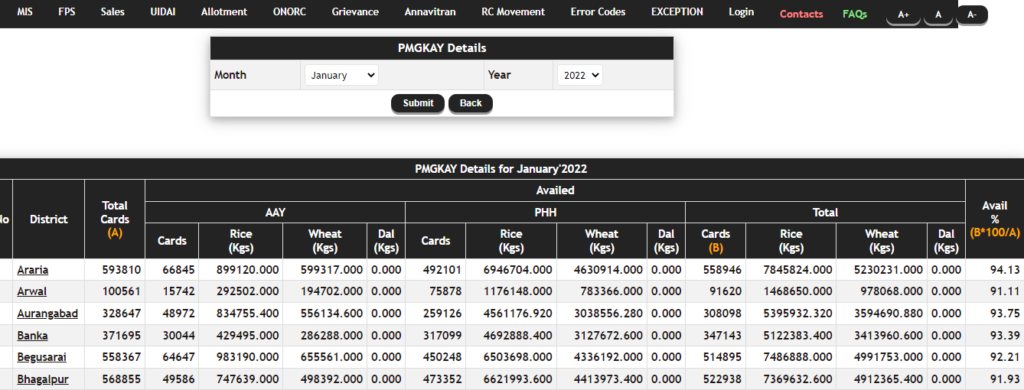Viewport: 1024px width, 390px height.
Task: Open the UIDAI menu
Action: [163, 12]
